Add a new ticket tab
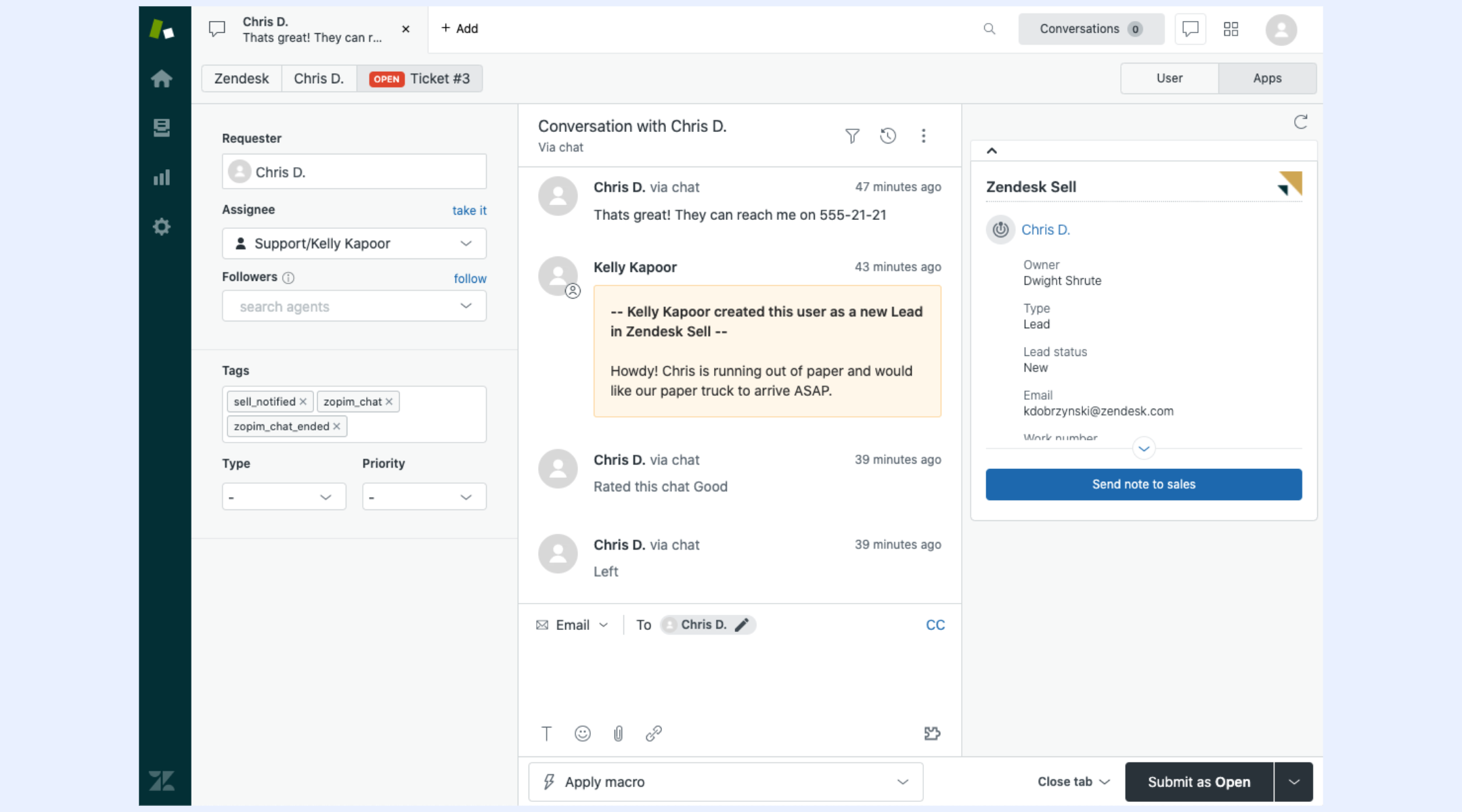 click(x=460, y=28)
